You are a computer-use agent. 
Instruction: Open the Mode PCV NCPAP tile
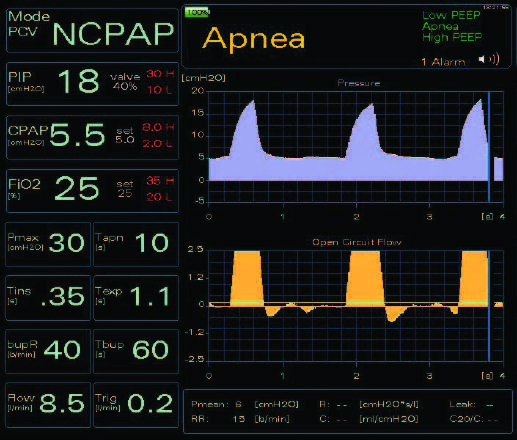(x=92, y=31)
